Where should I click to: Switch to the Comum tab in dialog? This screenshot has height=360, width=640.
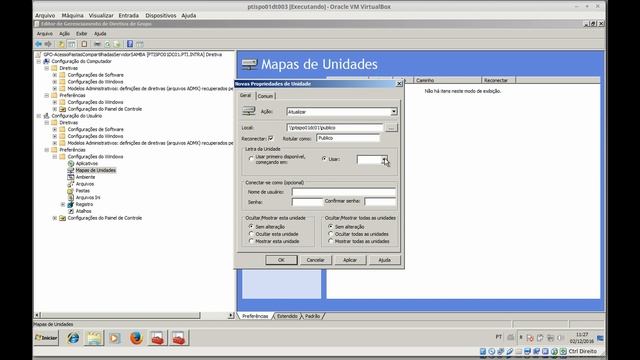[265, 96]
